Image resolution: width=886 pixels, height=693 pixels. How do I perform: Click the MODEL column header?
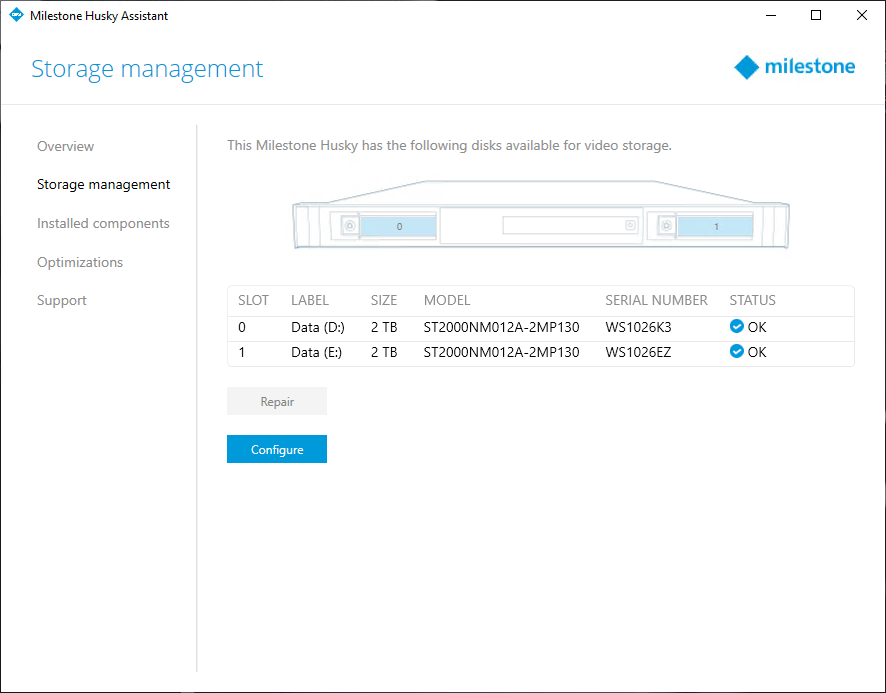pyautogui.click(x=447, y=300)
